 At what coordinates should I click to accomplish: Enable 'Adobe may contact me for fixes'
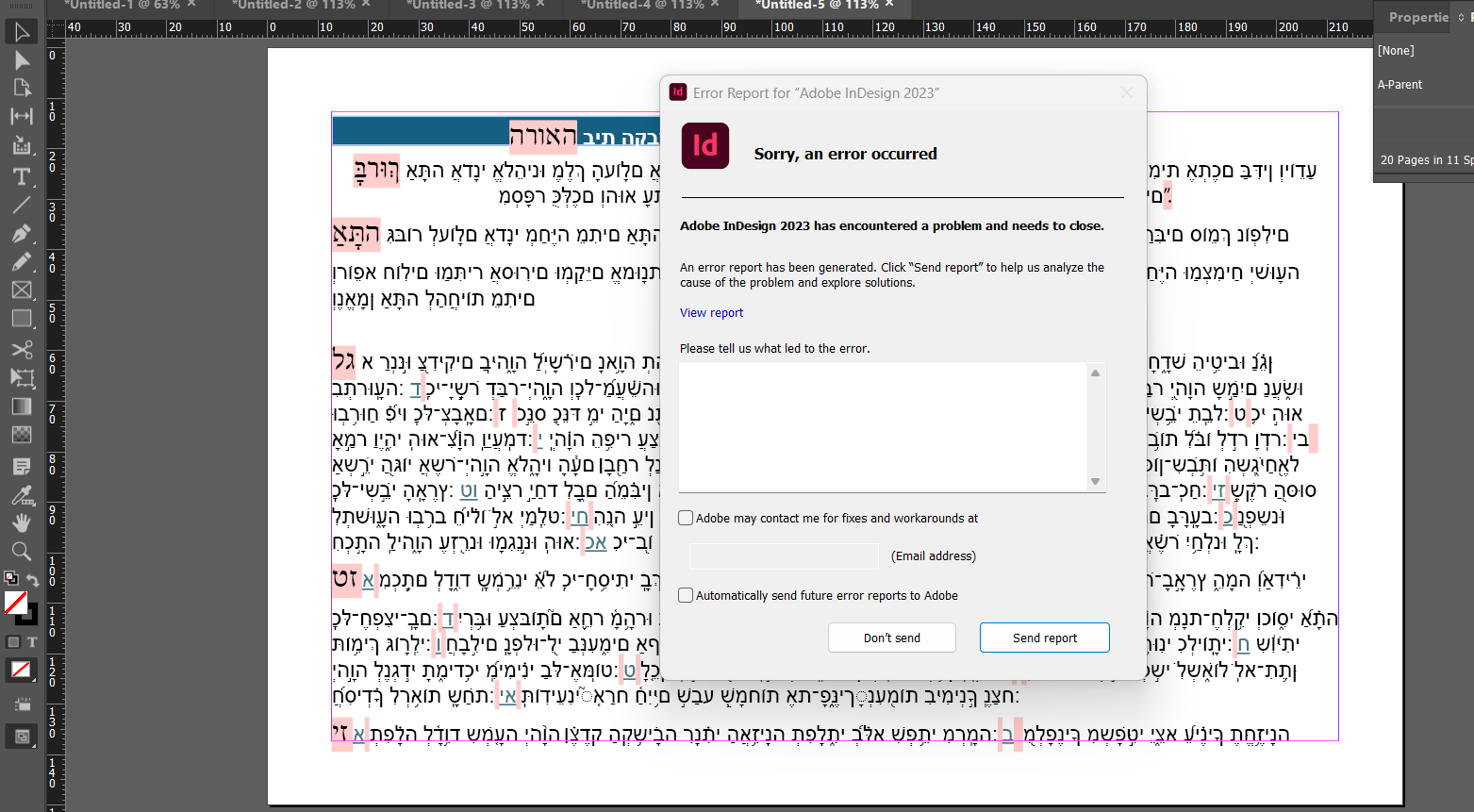(685, 518)
